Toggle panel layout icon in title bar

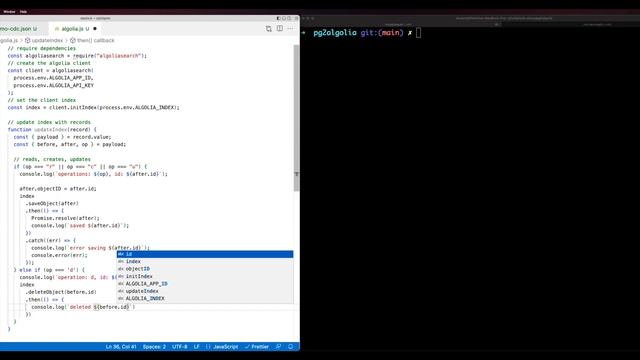pos(284,18)
